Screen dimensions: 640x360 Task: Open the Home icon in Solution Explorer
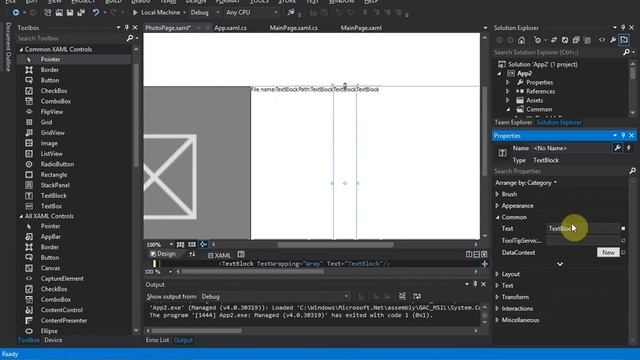pyautogui.click(x=521, y=40)
